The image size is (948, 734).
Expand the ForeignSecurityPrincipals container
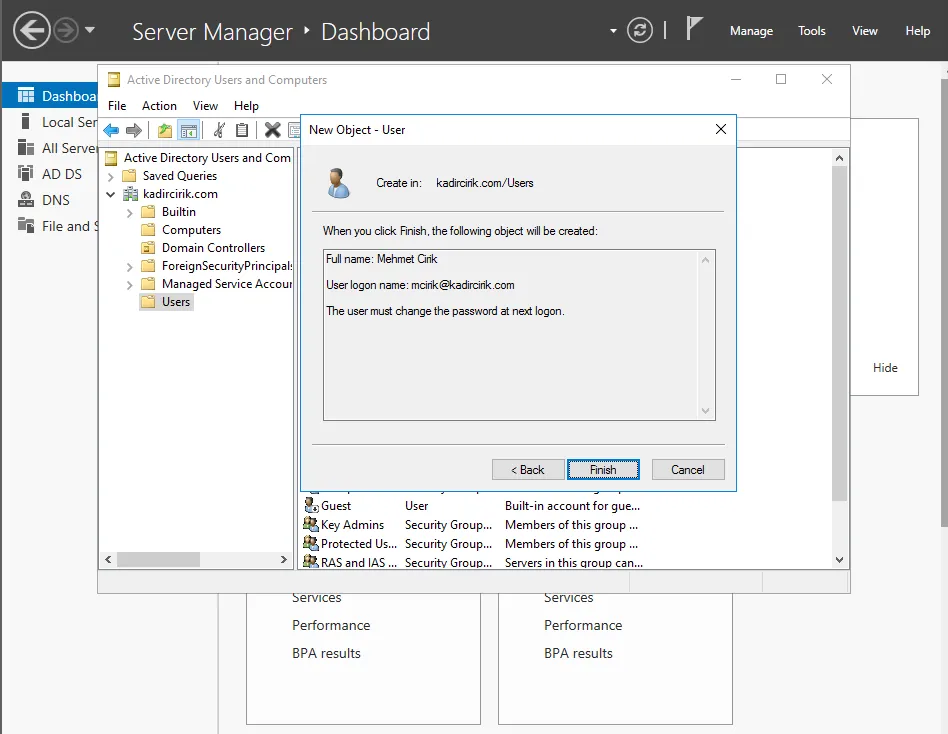(x=129, y=267)
